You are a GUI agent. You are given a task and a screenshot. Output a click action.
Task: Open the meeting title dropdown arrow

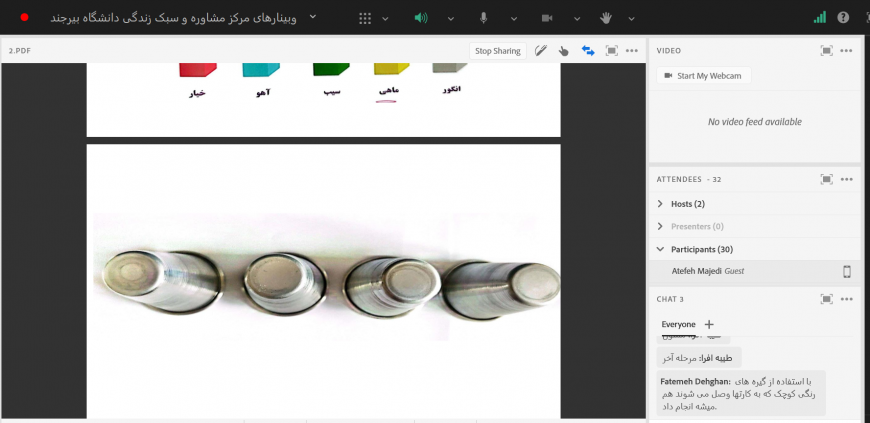[x=313, y=17]
